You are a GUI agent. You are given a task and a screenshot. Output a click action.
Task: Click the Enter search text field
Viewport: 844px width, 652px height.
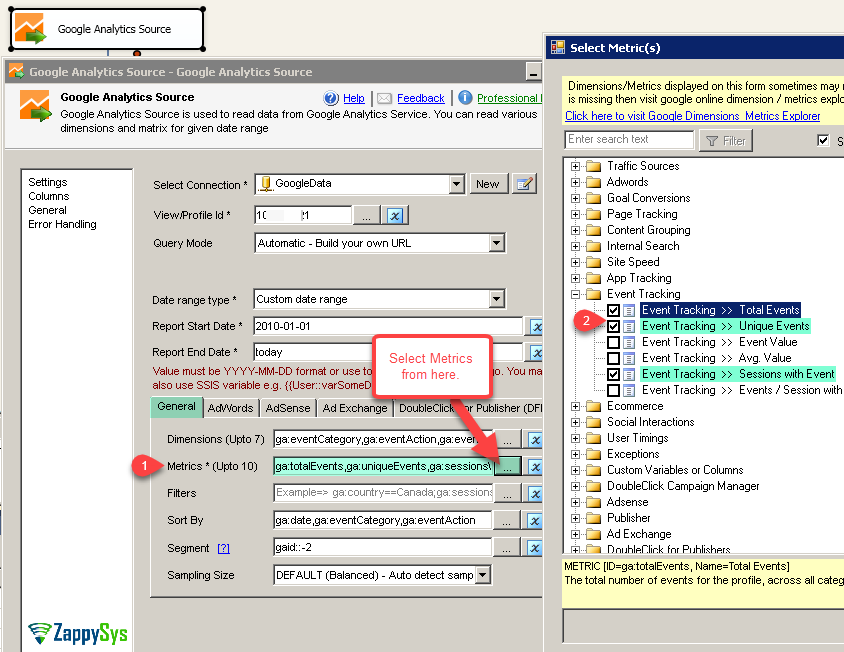629,139
